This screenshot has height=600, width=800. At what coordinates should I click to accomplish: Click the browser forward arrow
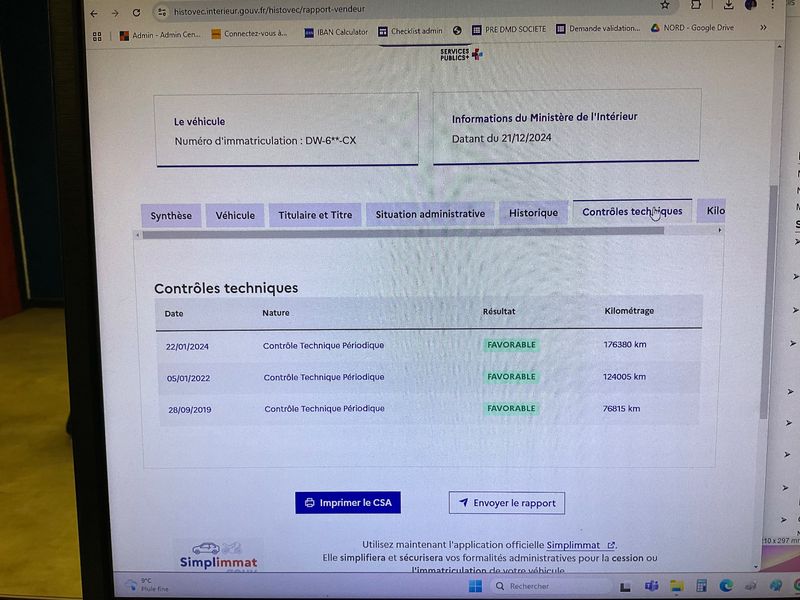click(115, 13)
